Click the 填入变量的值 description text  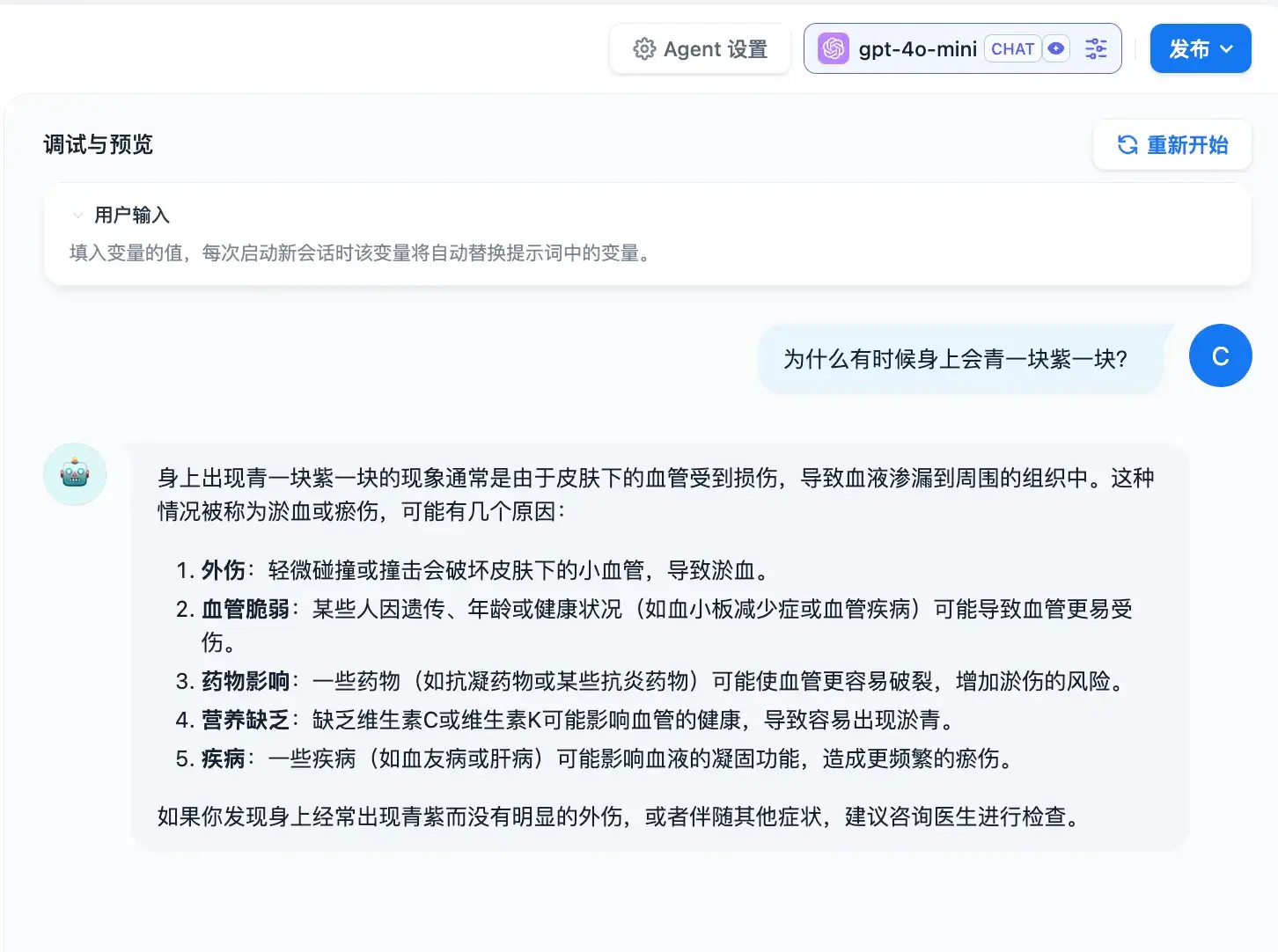362,253
